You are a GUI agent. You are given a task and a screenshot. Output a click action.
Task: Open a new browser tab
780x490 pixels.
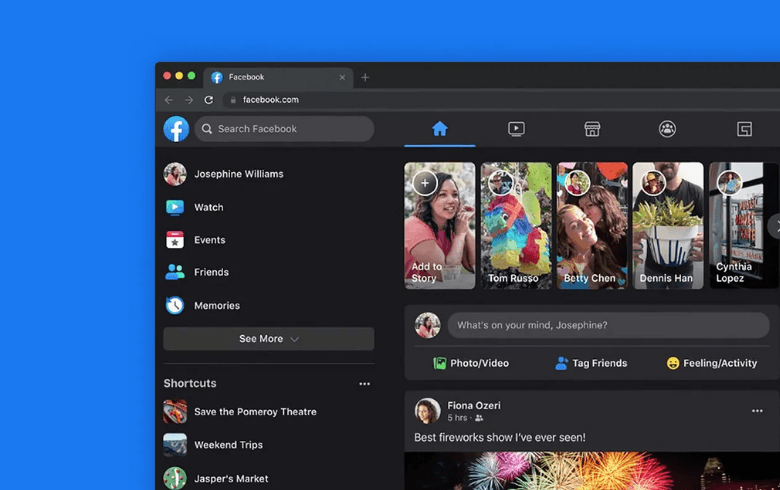tap(365, 77)
